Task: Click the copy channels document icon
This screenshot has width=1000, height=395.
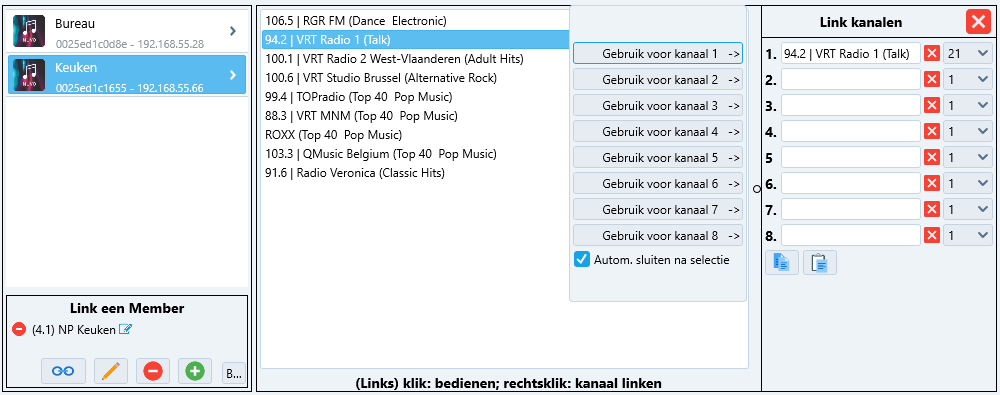Action: tap(781, 263)
